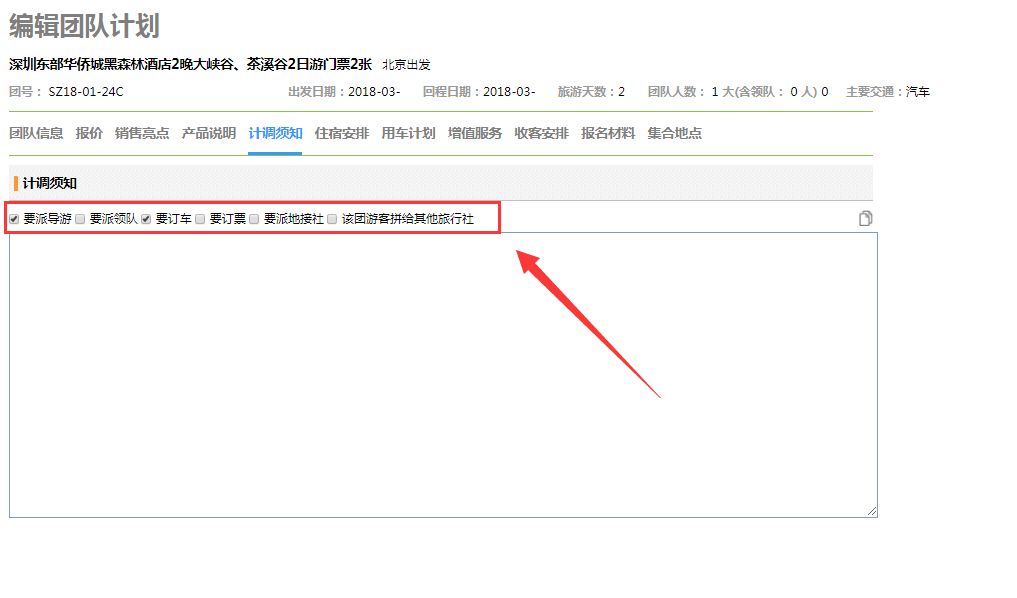Switch to the 住宿安排 tab
1017x598 pixels.
pyautogui.click(x=342, y=134)
